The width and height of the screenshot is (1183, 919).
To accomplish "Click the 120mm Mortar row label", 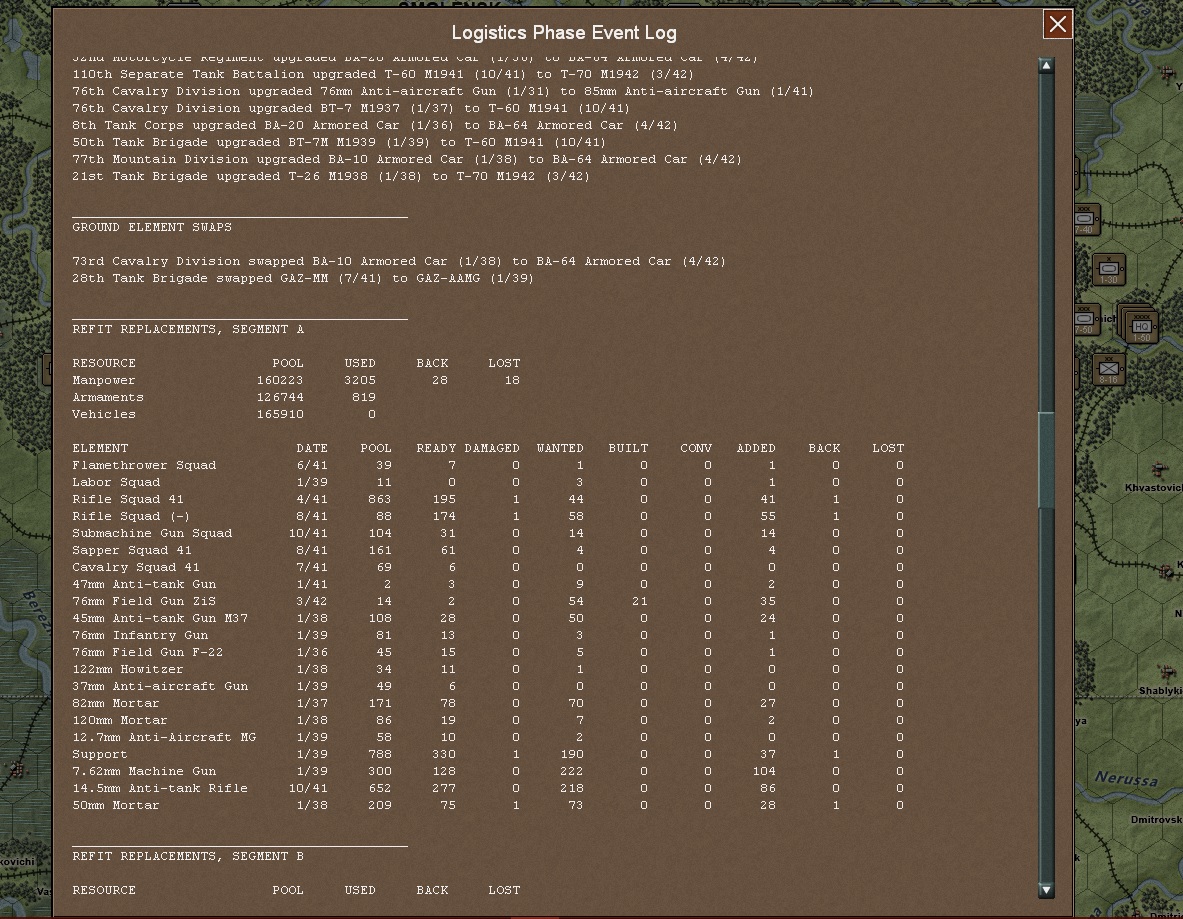I will point(120,720).
